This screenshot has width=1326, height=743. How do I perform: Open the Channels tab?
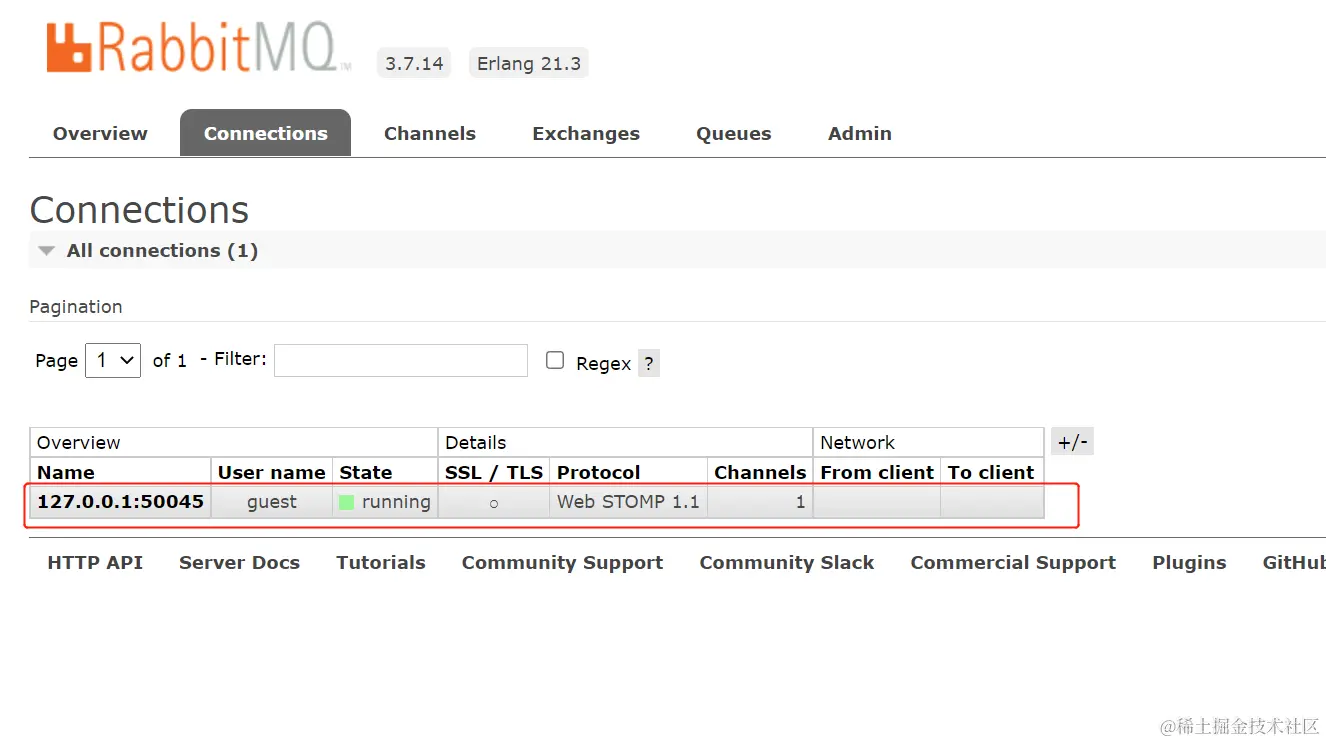pyautogui.click(x=430, y=133)
